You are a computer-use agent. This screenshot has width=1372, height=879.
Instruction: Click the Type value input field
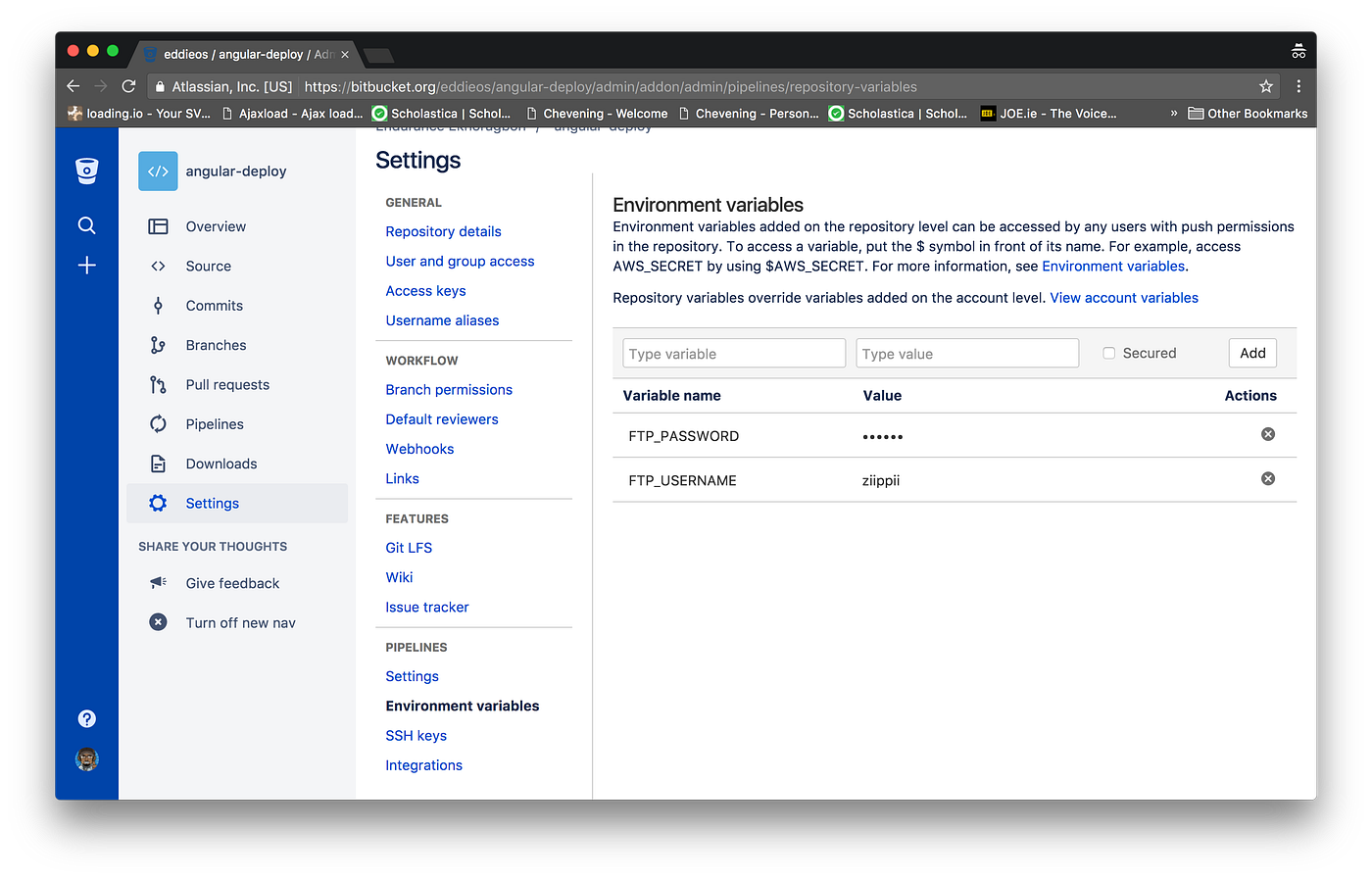pyautogui.click(x=967, y=354)
